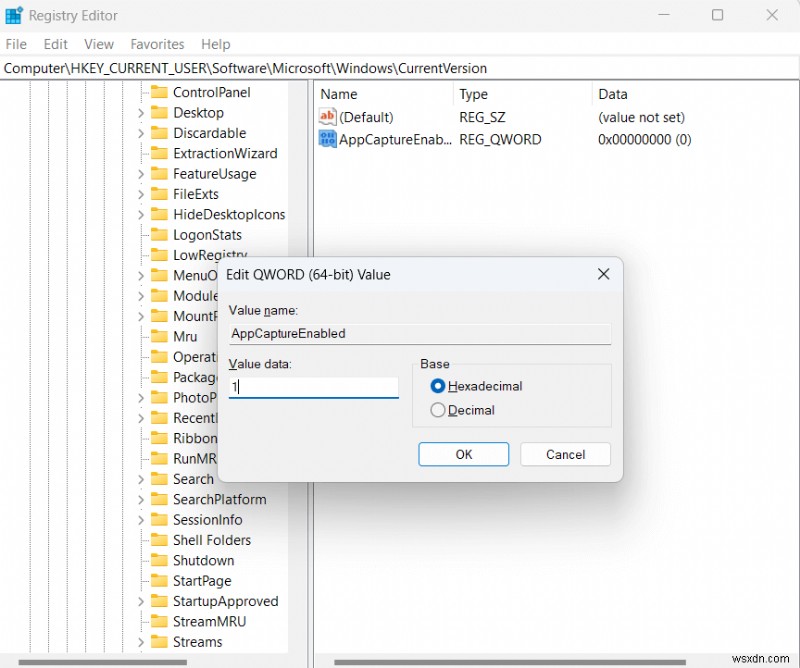800x668 pixels.
Task: Select the Desktop folder icon
Action: click(x=160, y=112)
